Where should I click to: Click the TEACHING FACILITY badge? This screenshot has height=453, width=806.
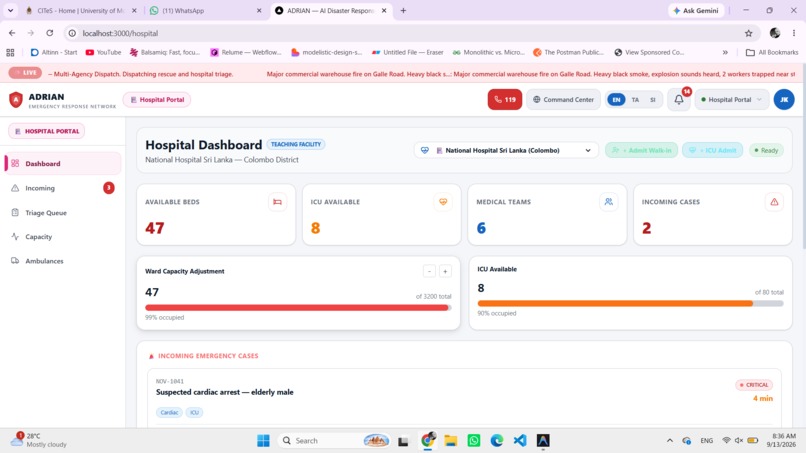click(x=296, y=144)
